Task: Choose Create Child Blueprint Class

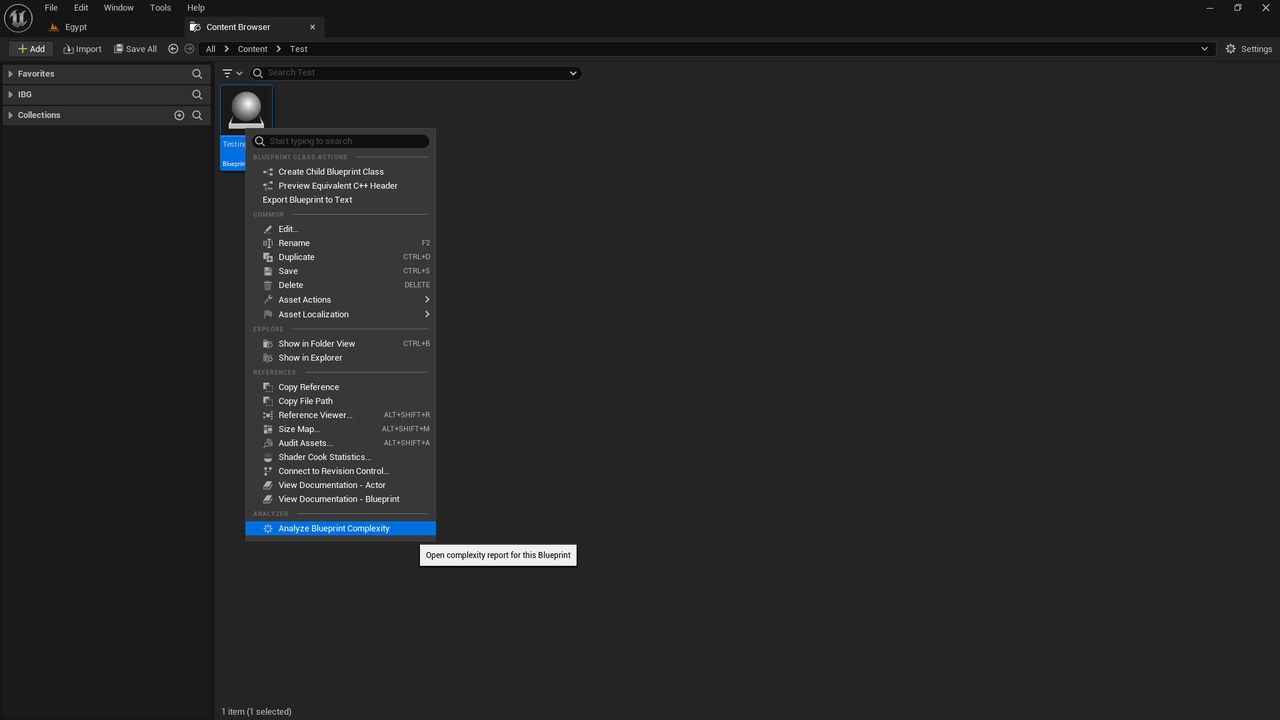Action: click(340, 172)
